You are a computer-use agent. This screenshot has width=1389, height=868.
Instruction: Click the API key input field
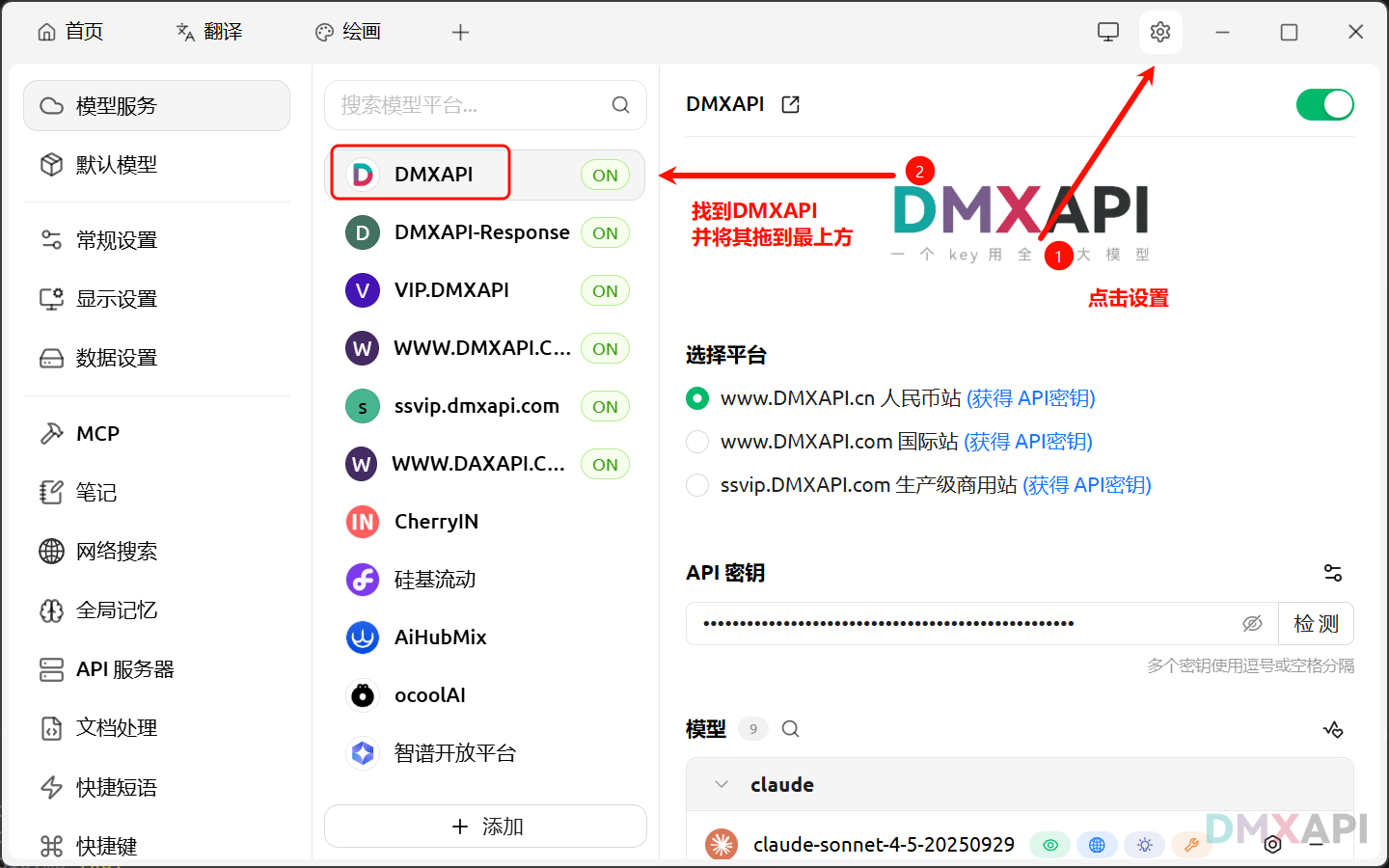965,624
